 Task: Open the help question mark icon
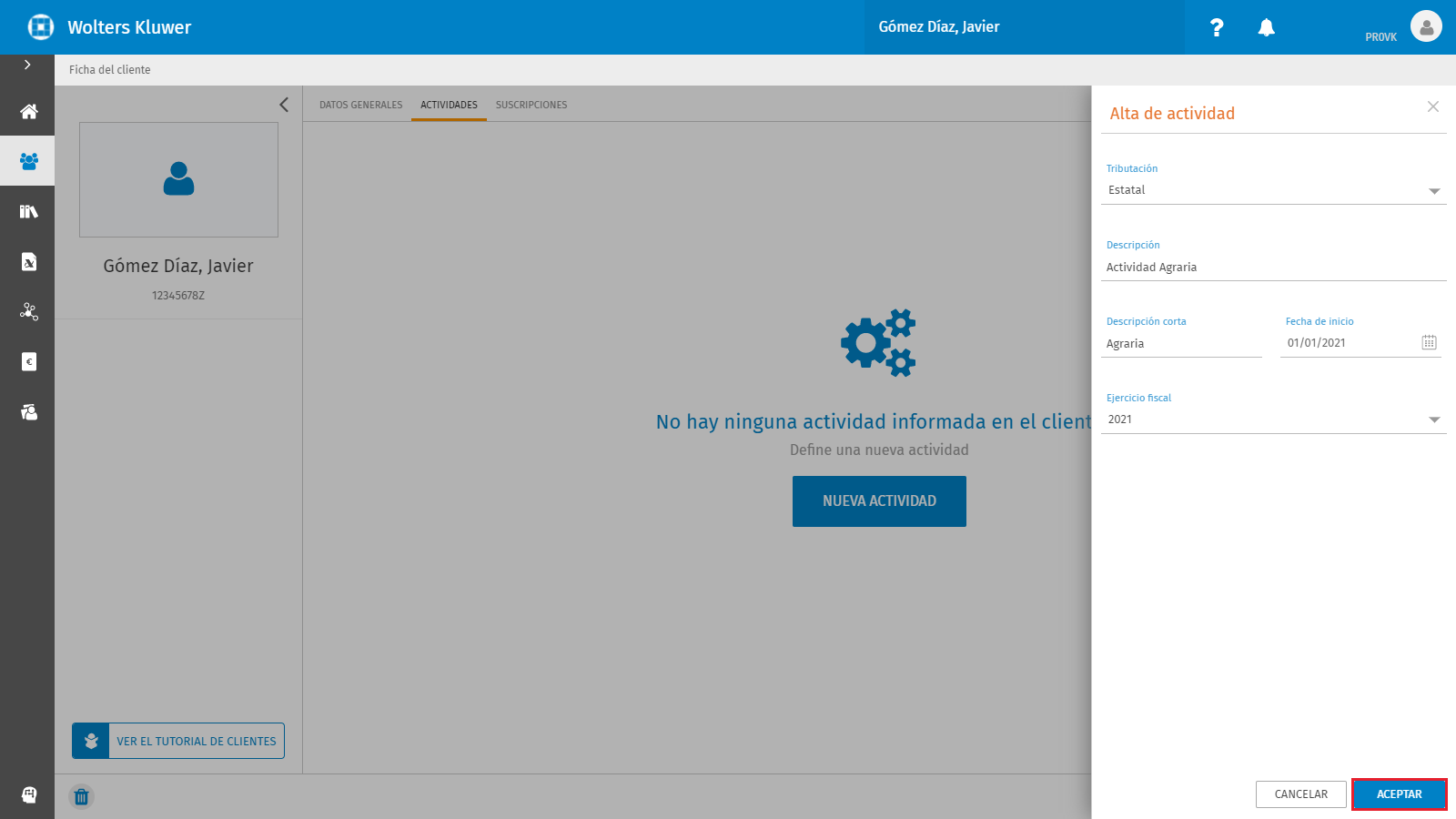(1217, 27)
